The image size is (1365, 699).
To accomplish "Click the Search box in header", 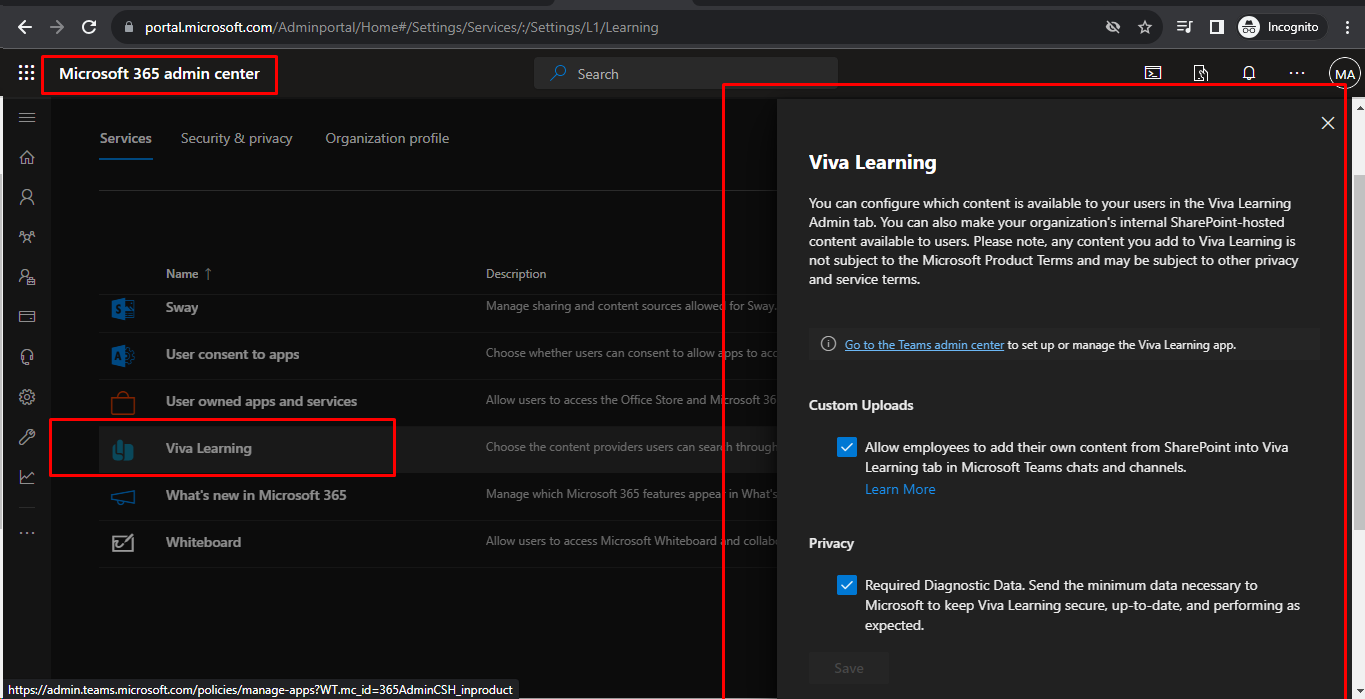I will pyautogui.click(x=686, y=73).
